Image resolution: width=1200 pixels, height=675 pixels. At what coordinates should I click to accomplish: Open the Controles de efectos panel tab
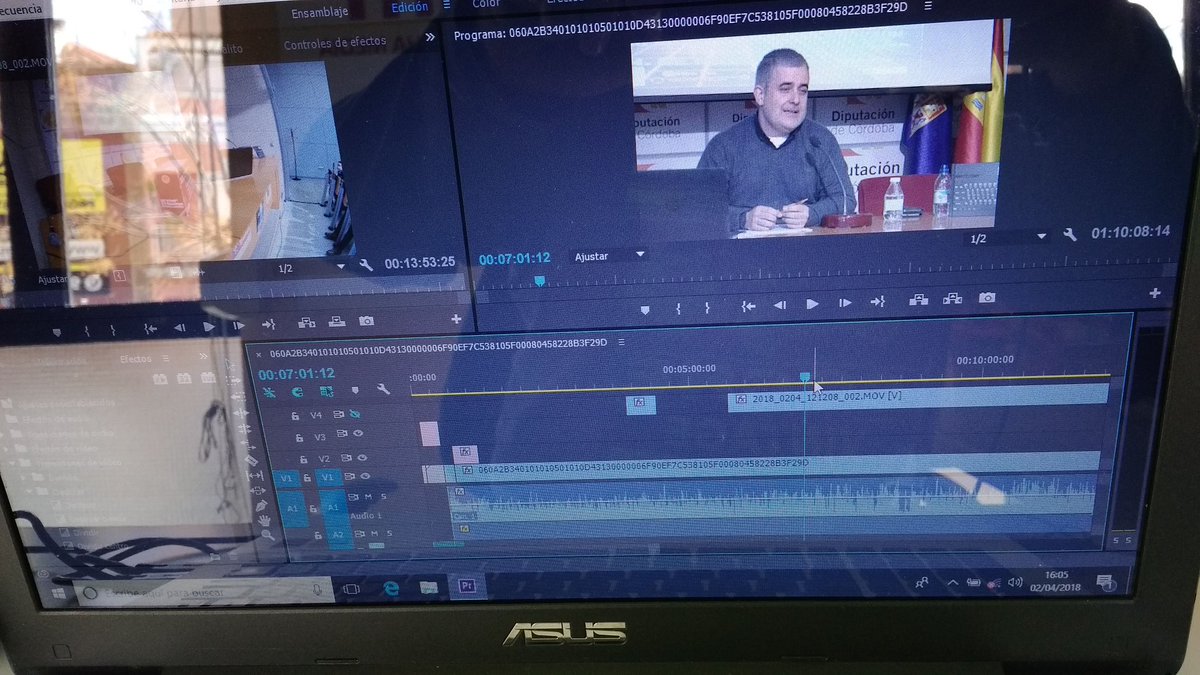coord(335,44)
